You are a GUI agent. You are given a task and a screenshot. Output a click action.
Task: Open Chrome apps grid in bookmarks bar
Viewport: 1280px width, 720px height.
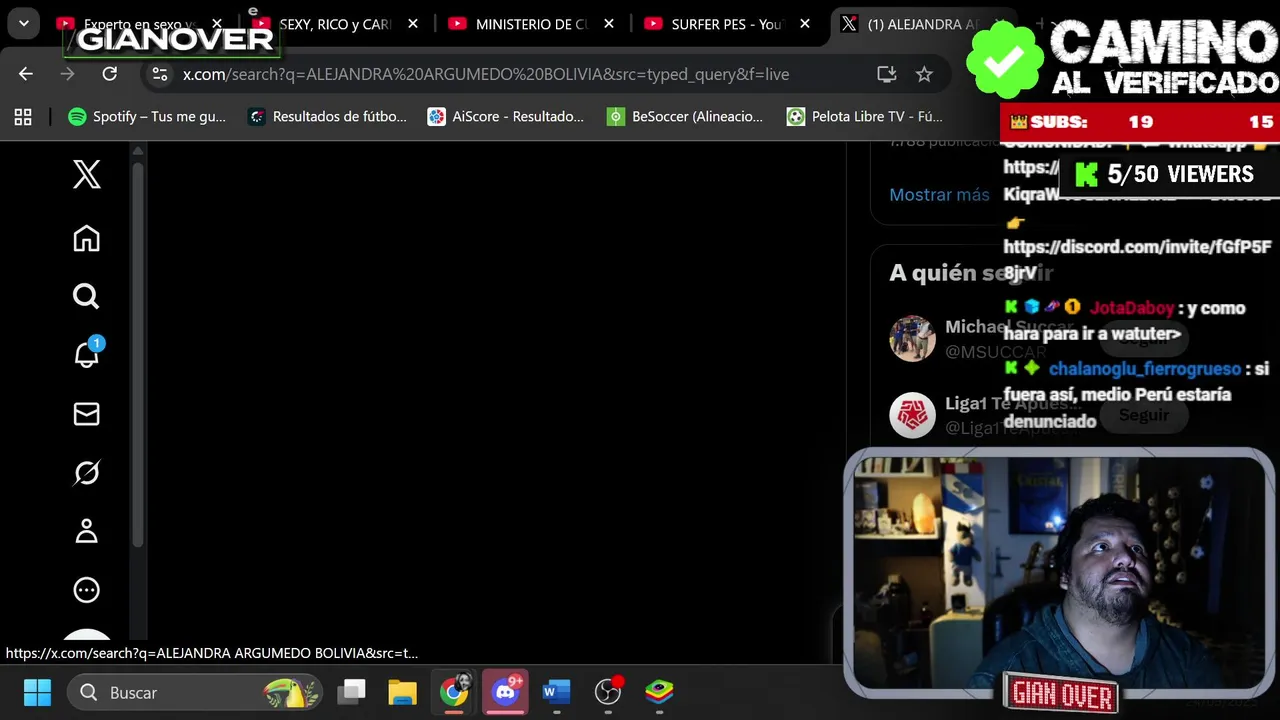[x=23, y=117]
